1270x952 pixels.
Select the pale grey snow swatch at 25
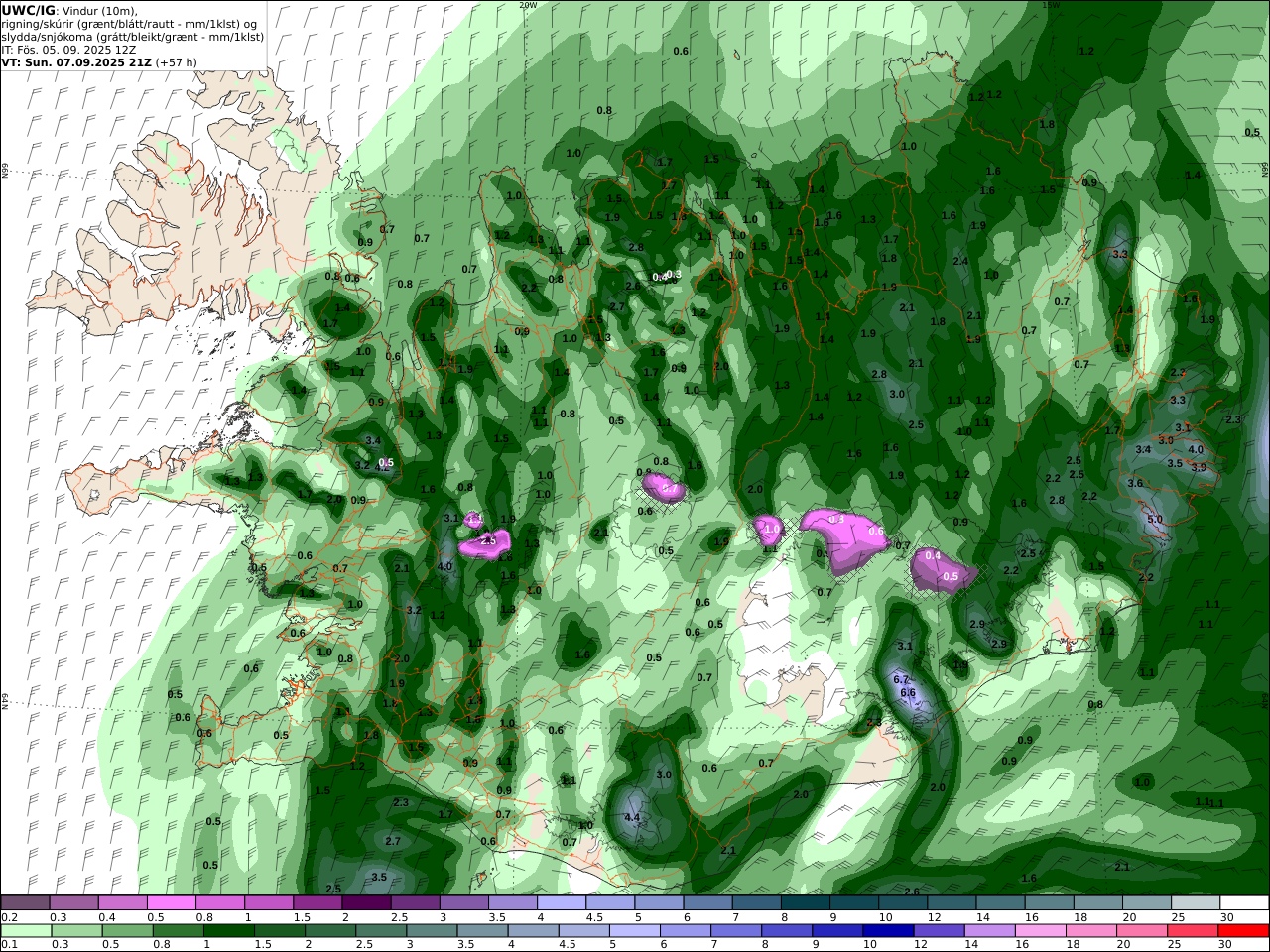pyautogui.click(x=1196, y=903)
